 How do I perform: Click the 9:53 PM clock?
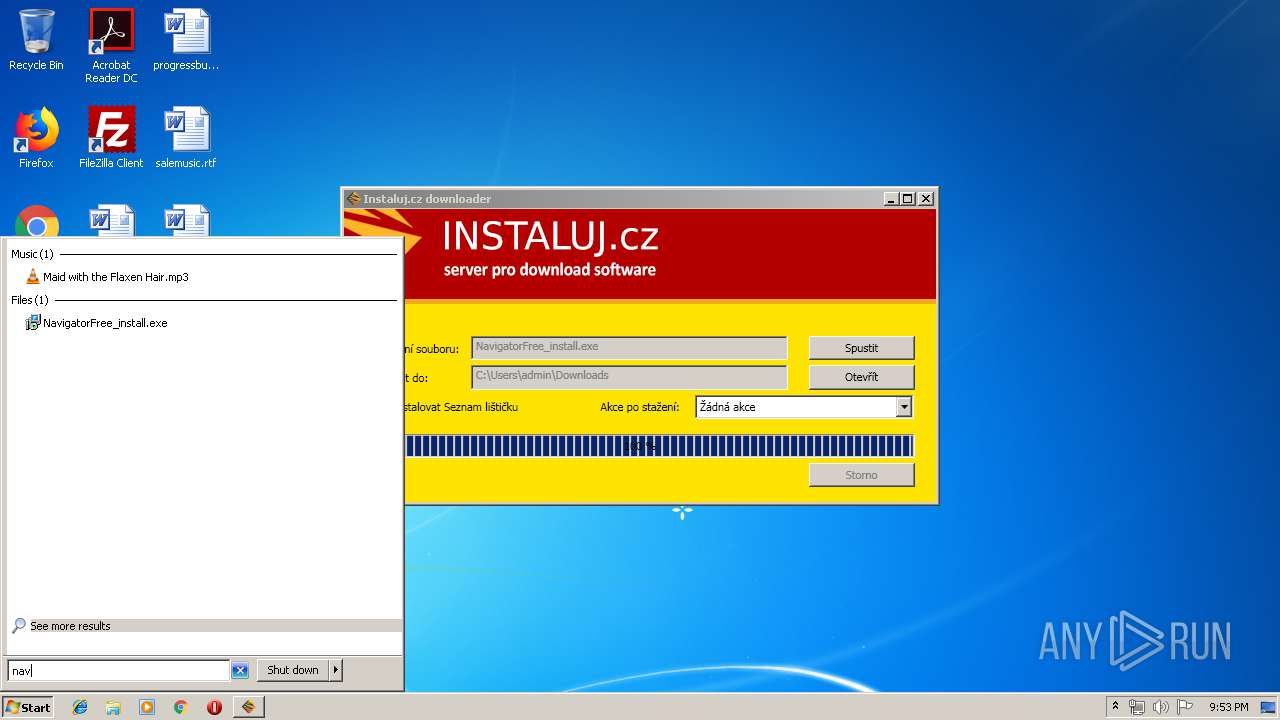(x=1228, y=707)
